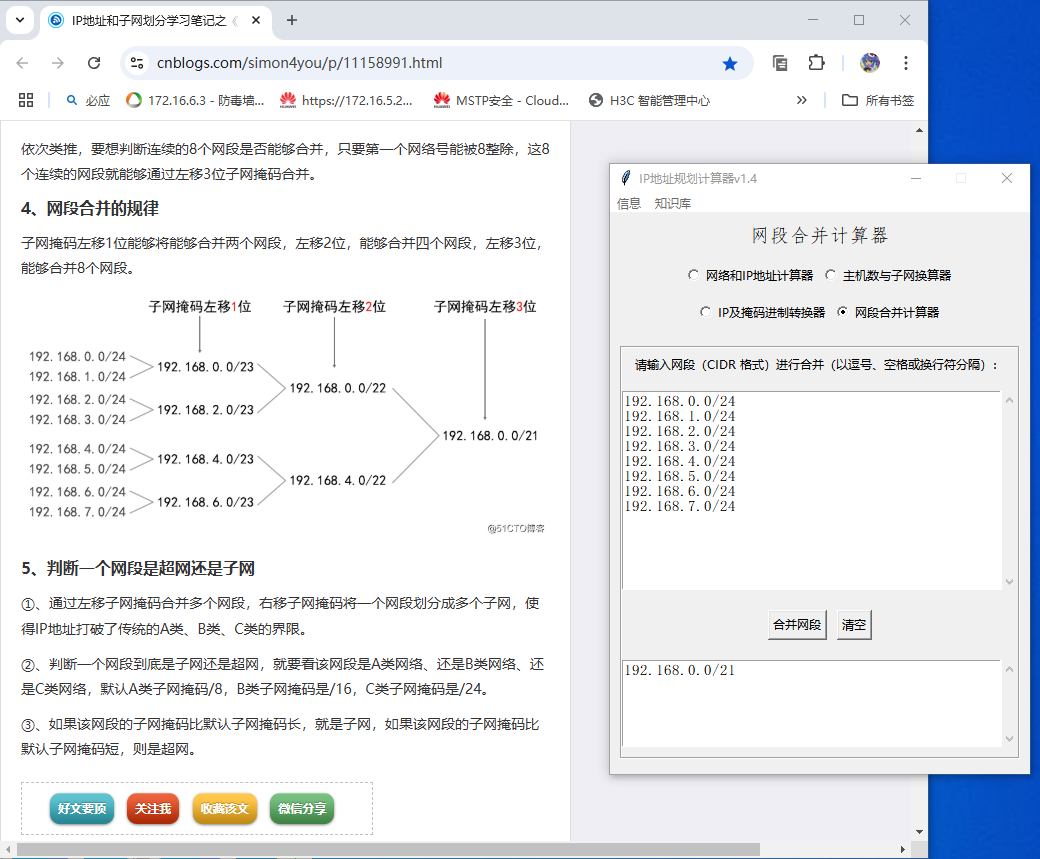Click the blue bookmark star

coord(730,64)
